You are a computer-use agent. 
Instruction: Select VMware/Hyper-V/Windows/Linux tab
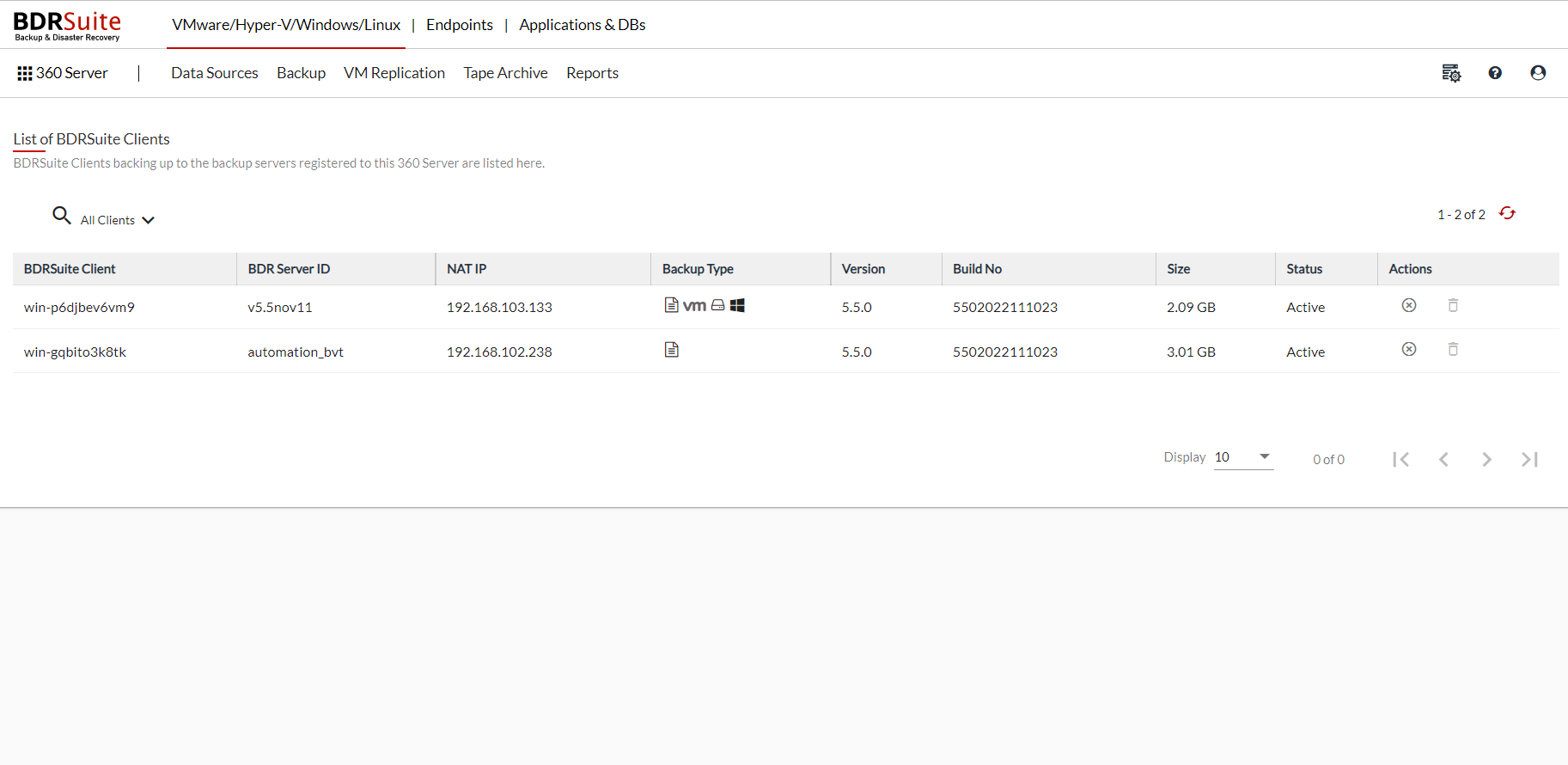[286, 25]
